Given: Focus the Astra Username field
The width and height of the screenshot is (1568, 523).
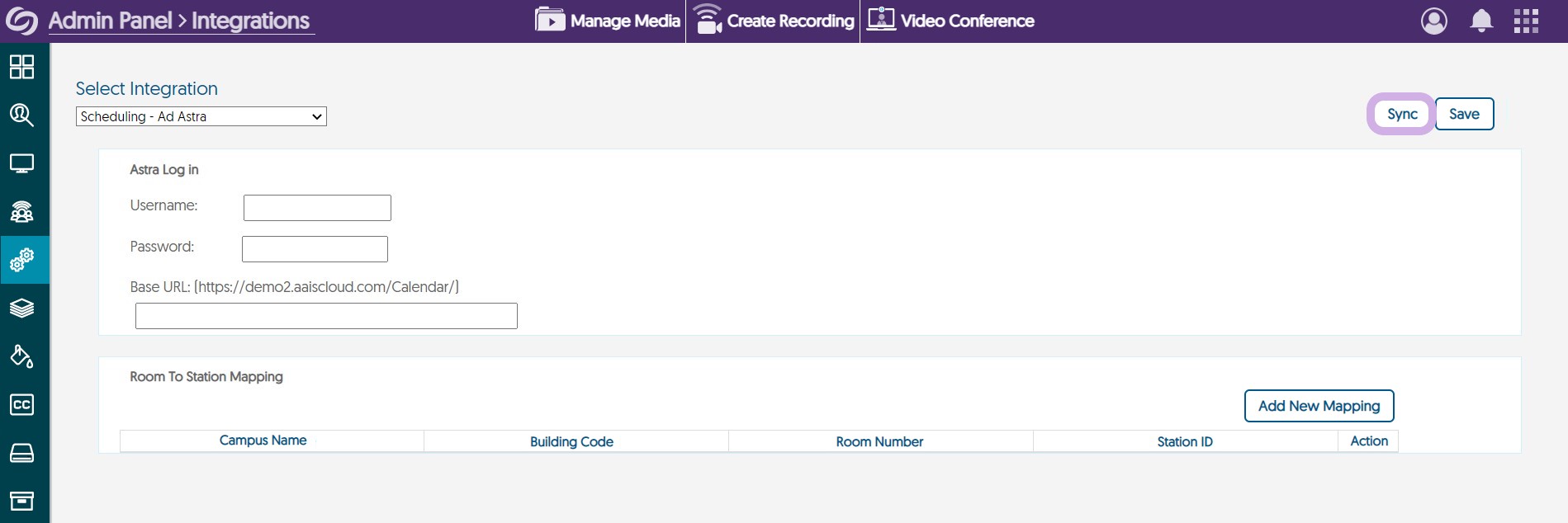Looking at the screenshot, I should click(317, 208).
